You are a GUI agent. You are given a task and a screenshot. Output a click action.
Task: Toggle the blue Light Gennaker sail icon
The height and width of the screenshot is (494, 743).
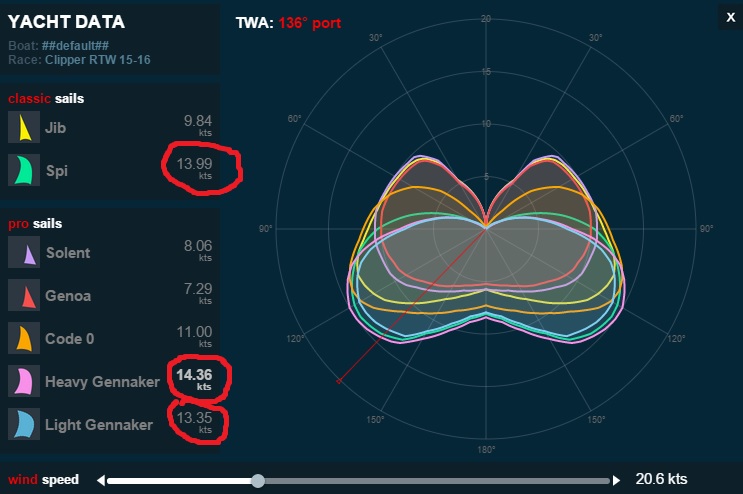pyautogui.click(x=24, y=424)
